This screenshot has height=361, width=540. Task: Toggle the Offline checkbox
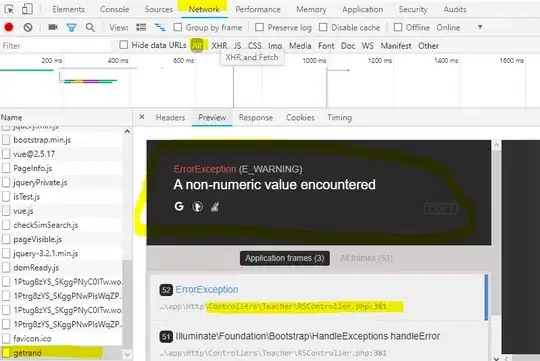tap(398, 27)
